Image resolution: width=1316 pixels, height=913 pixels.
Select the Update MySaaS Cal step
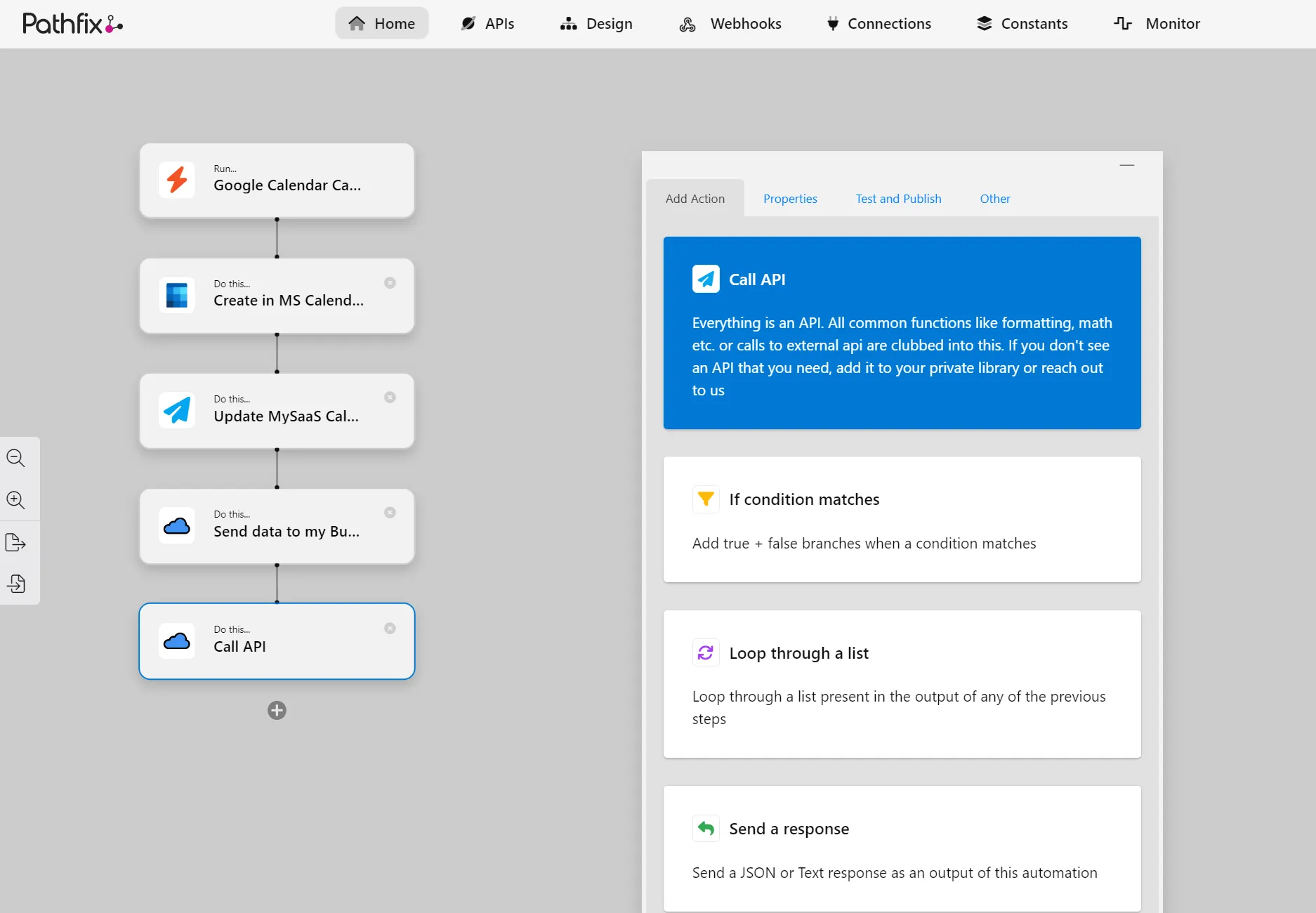click(x=277, y=411)
